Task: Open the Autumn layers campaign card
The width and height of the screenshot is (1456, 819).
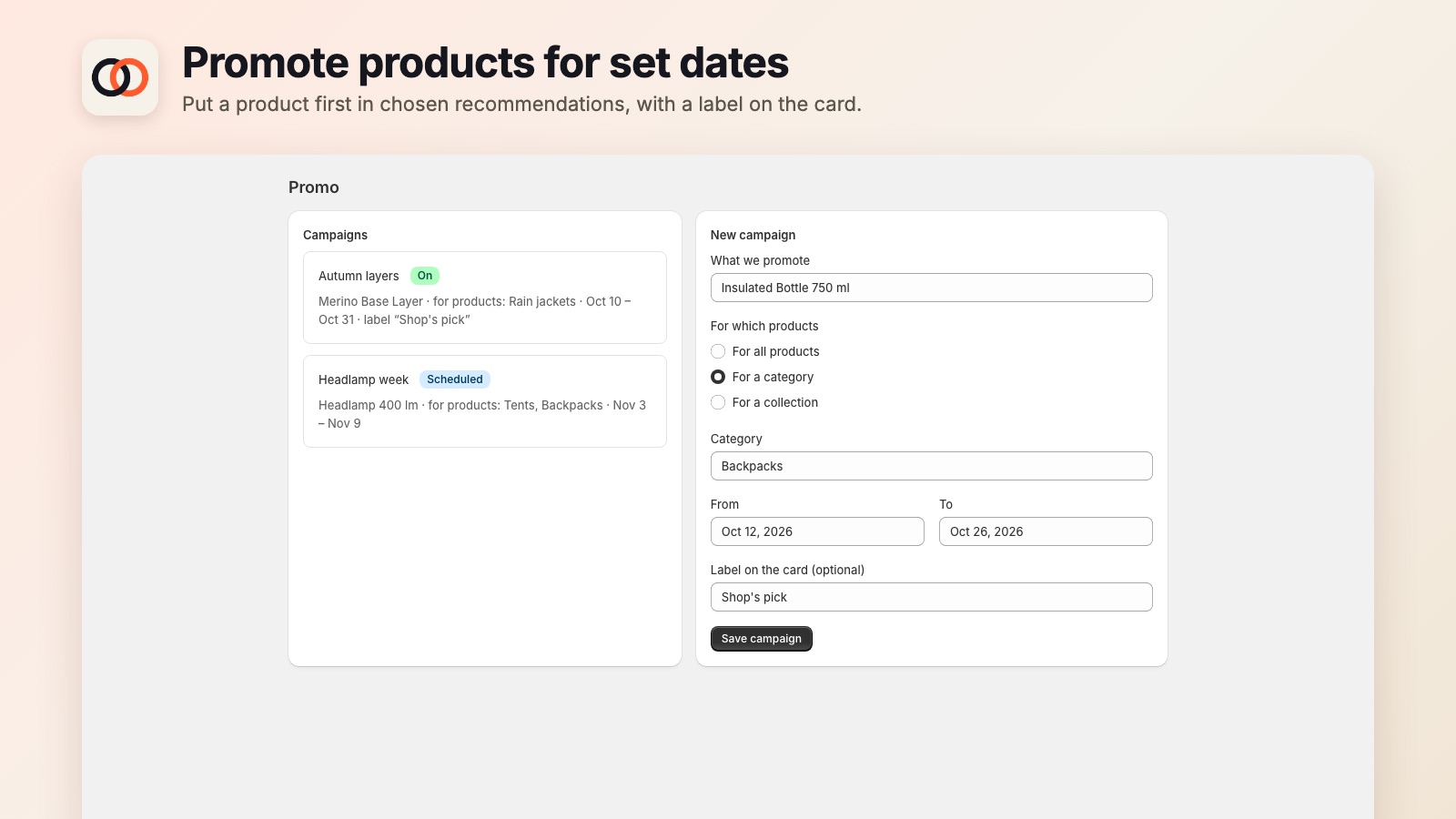Action: tap(485, 298)
